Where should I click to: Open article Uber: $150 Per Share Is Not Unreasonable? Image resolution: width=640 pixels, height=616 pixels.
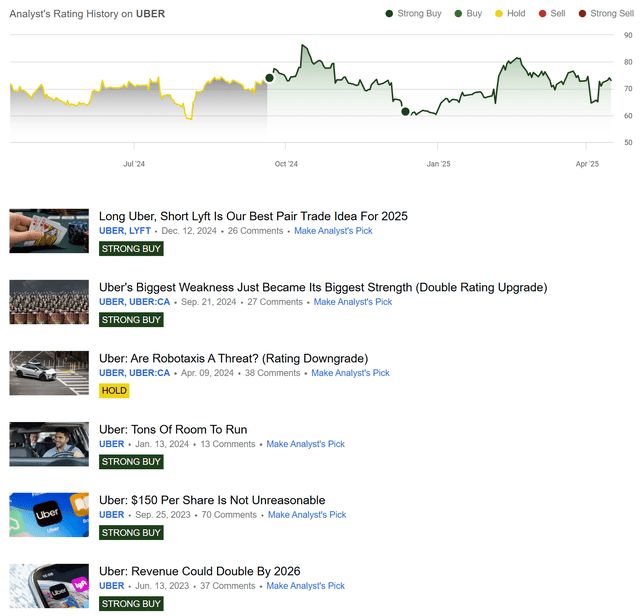tap(212, 500)
